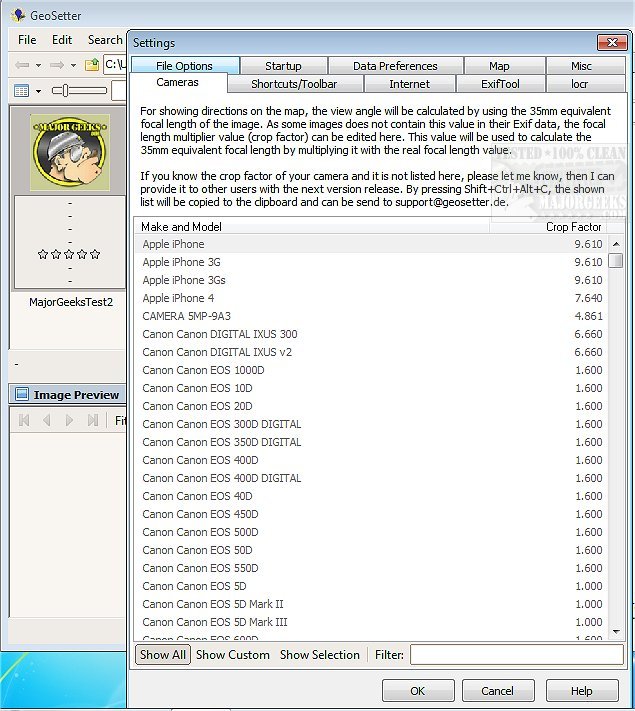This screenshot has width=635, height=711.
Task: Click the camera list scroll up arrow
Action: [616, 244]
